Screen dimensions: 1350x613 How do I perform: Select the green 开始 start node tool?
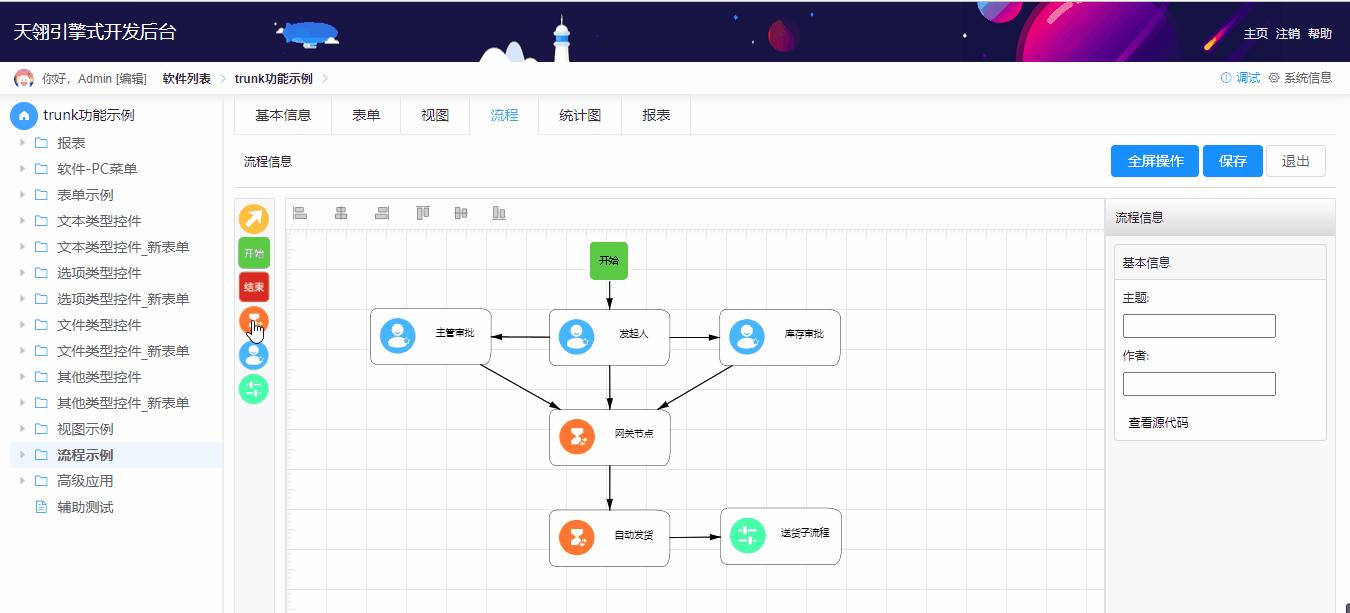(x=253, y=253)
